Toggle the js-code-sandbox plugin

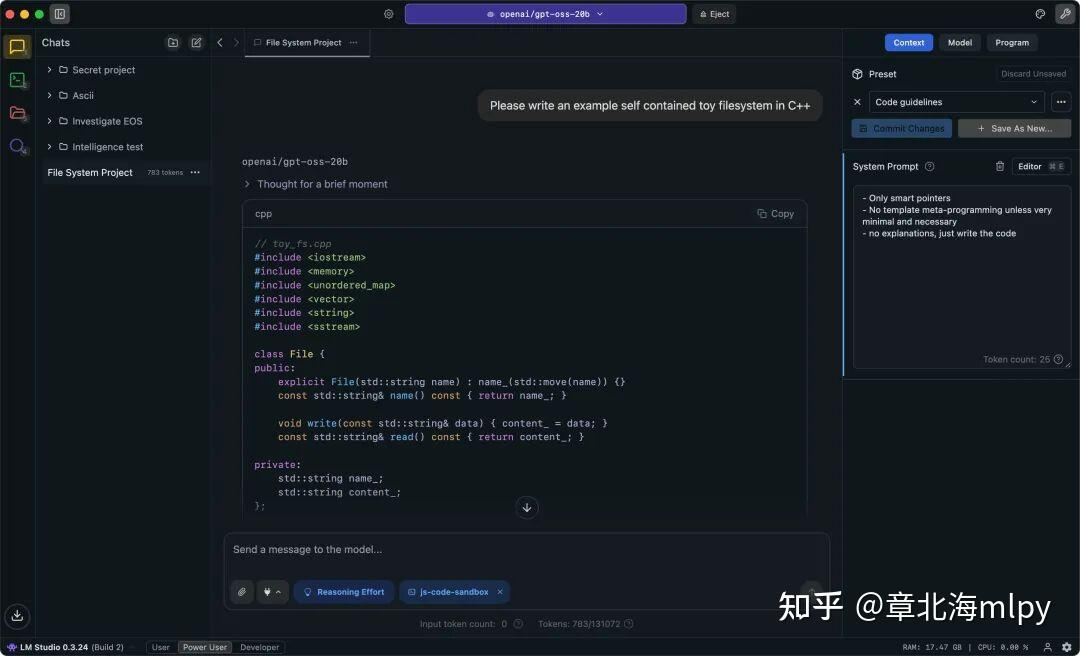pyautogui.click(x=448, y=592)
